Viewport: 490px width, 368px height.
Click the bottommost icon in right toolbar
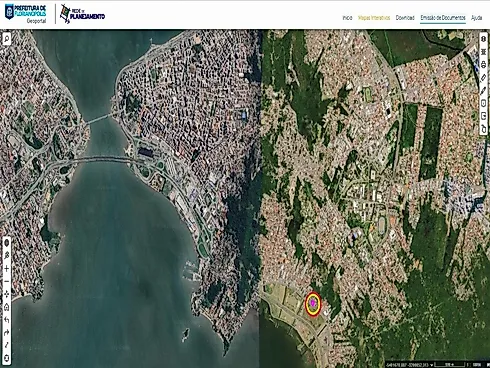(x=483, y=128)
